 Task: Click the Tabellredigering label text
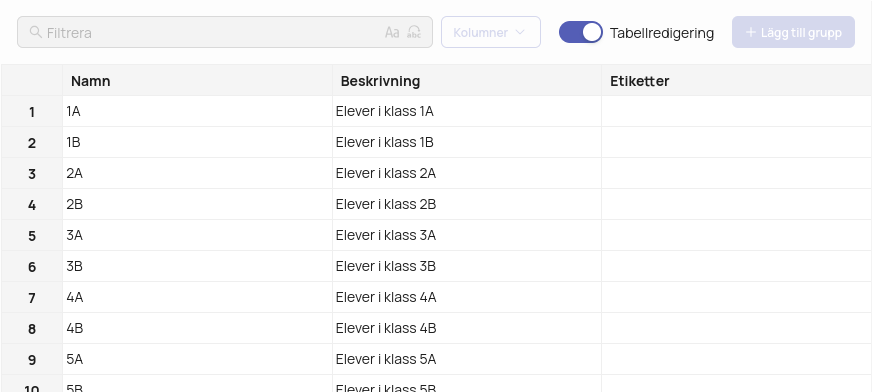662,33
